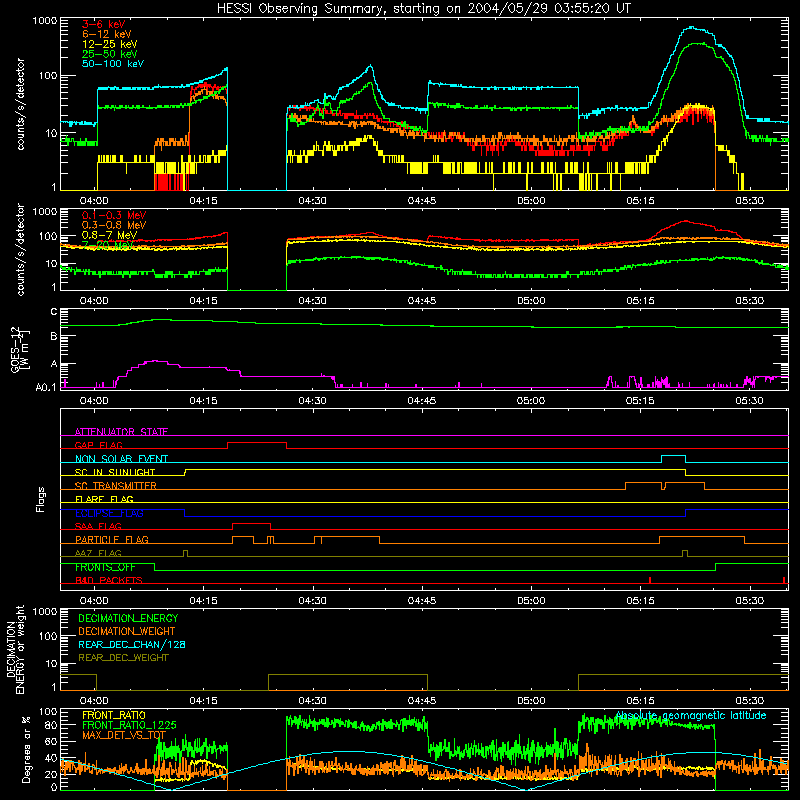Select the yellow FRONT_RATIO legend label

point(114,716)
